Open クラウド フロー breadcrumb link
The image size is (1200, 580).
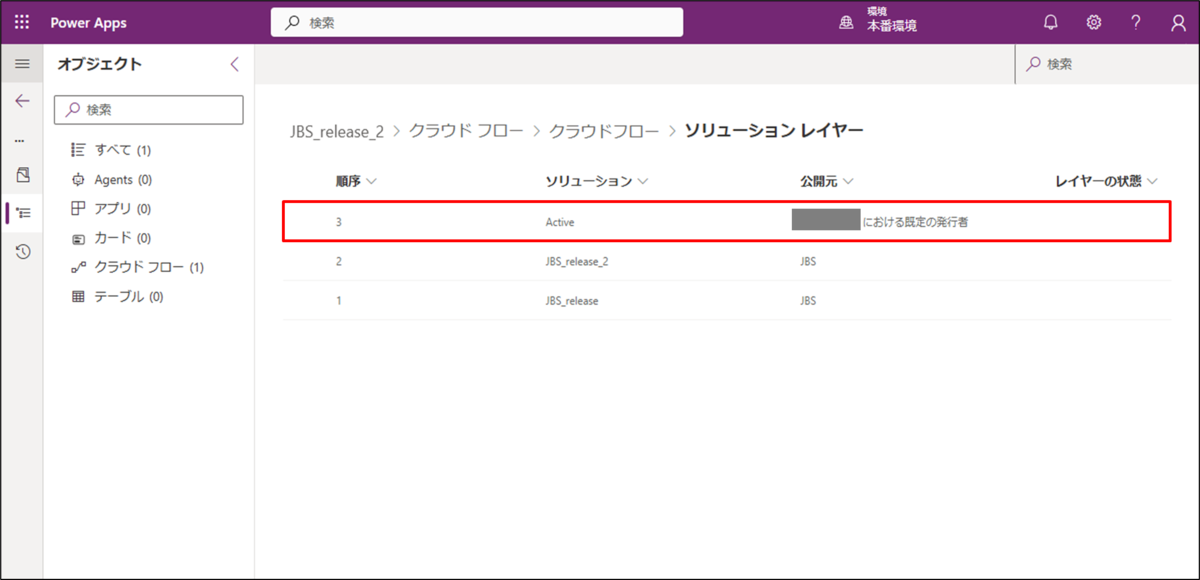pyautogui.click(x=466, y=131)
